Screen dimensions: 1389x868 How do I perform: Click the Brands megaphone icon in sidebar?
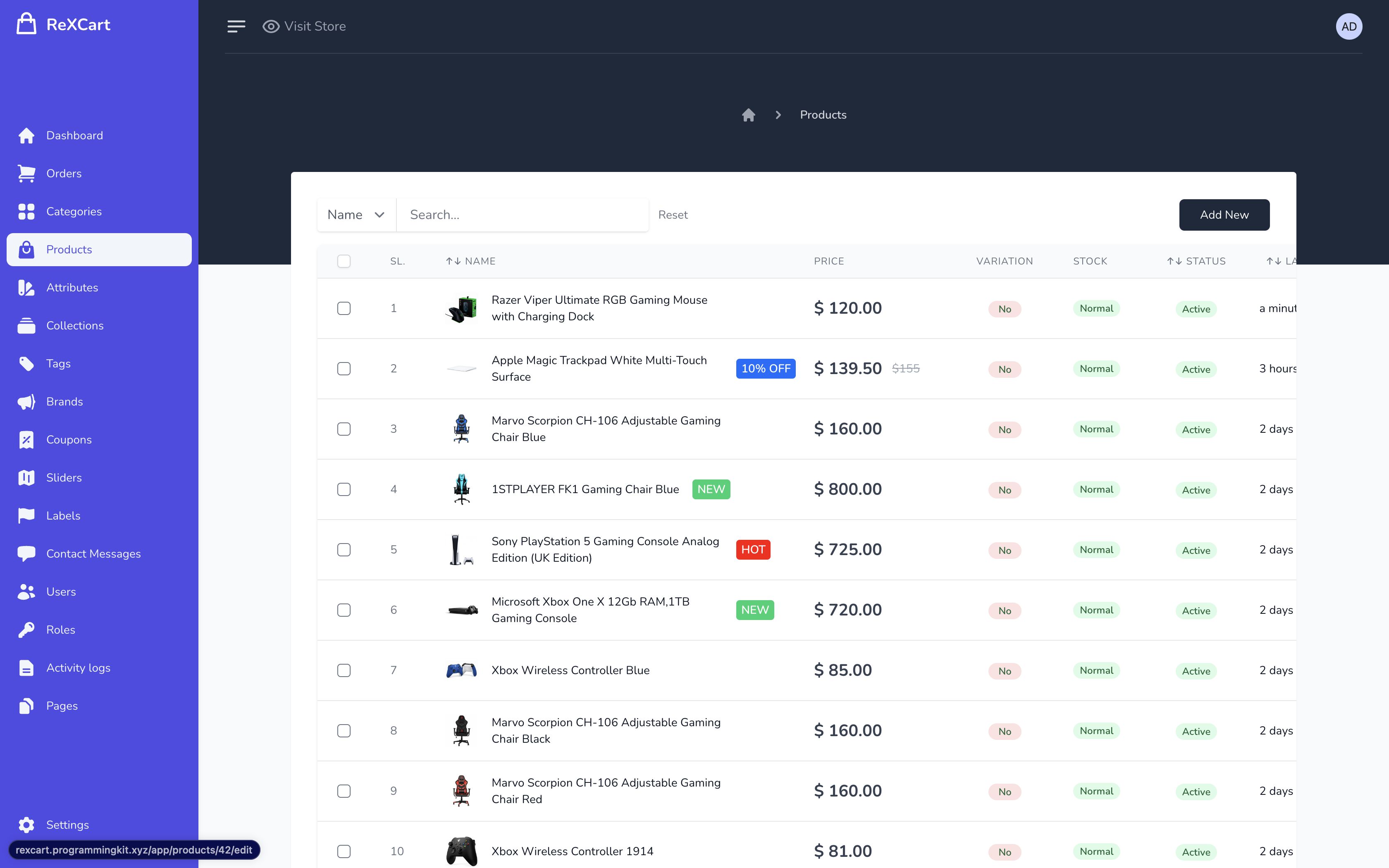tap(26, 402)
